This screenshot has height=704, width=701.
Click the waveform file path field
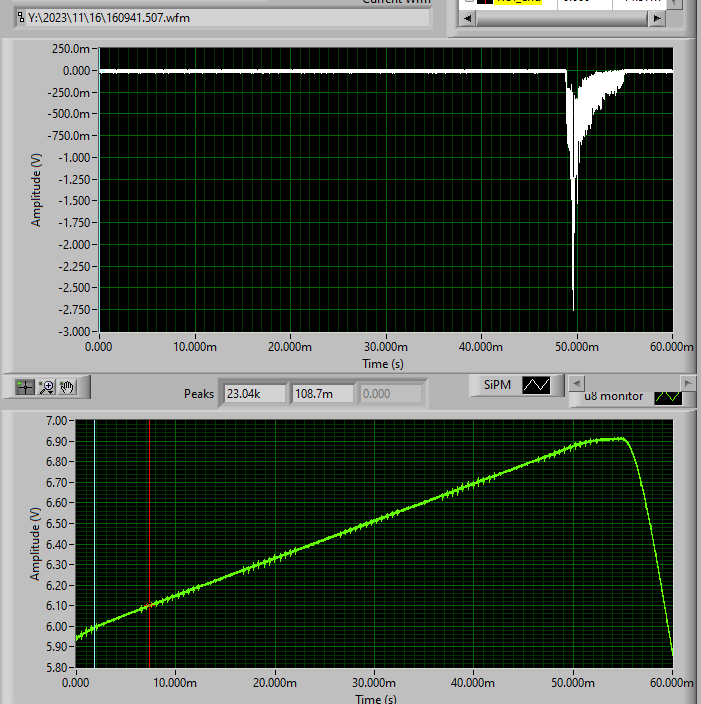tap(228, 18)
